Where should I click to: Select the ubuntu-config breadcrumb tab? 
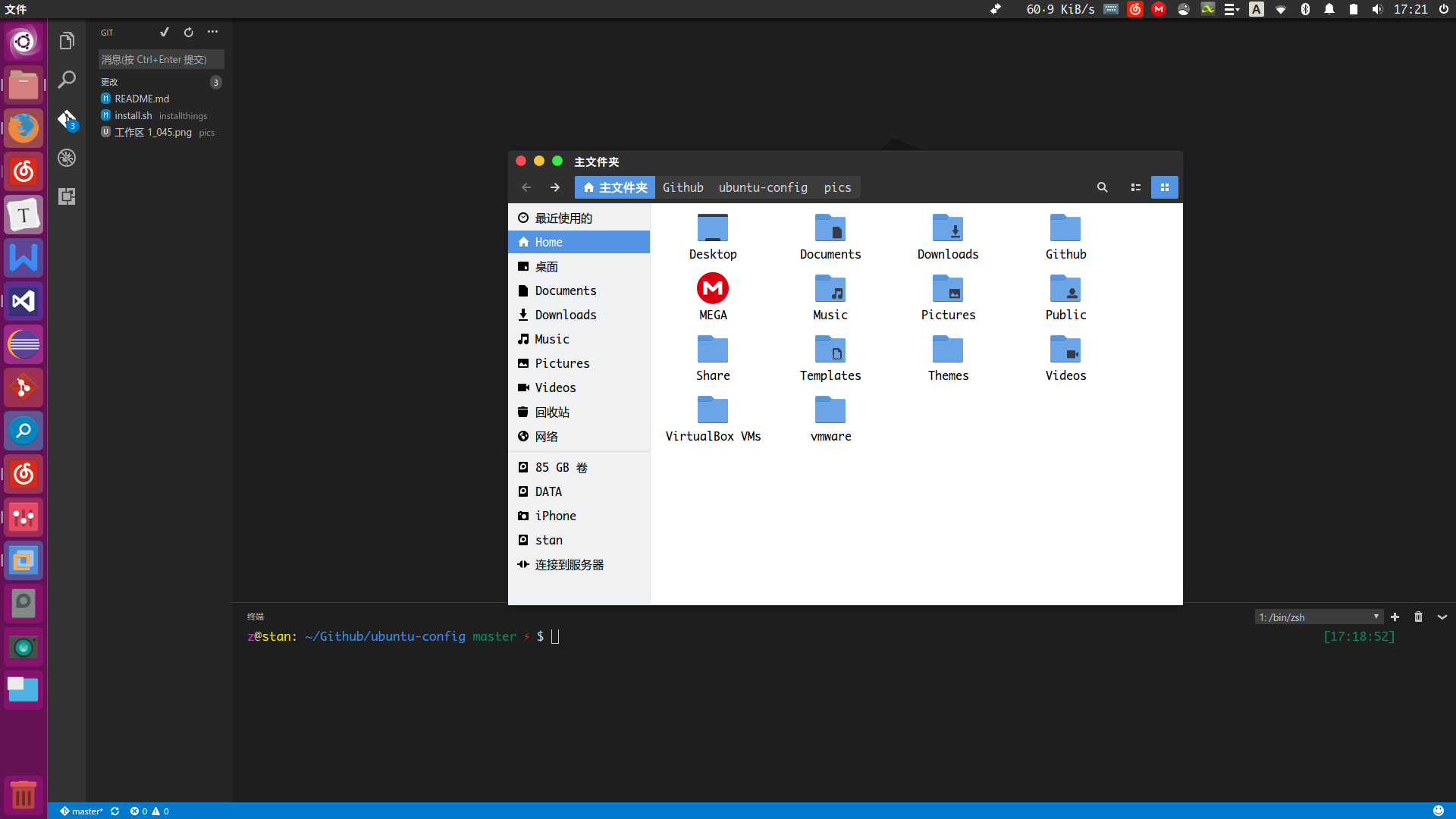(762, 187)
